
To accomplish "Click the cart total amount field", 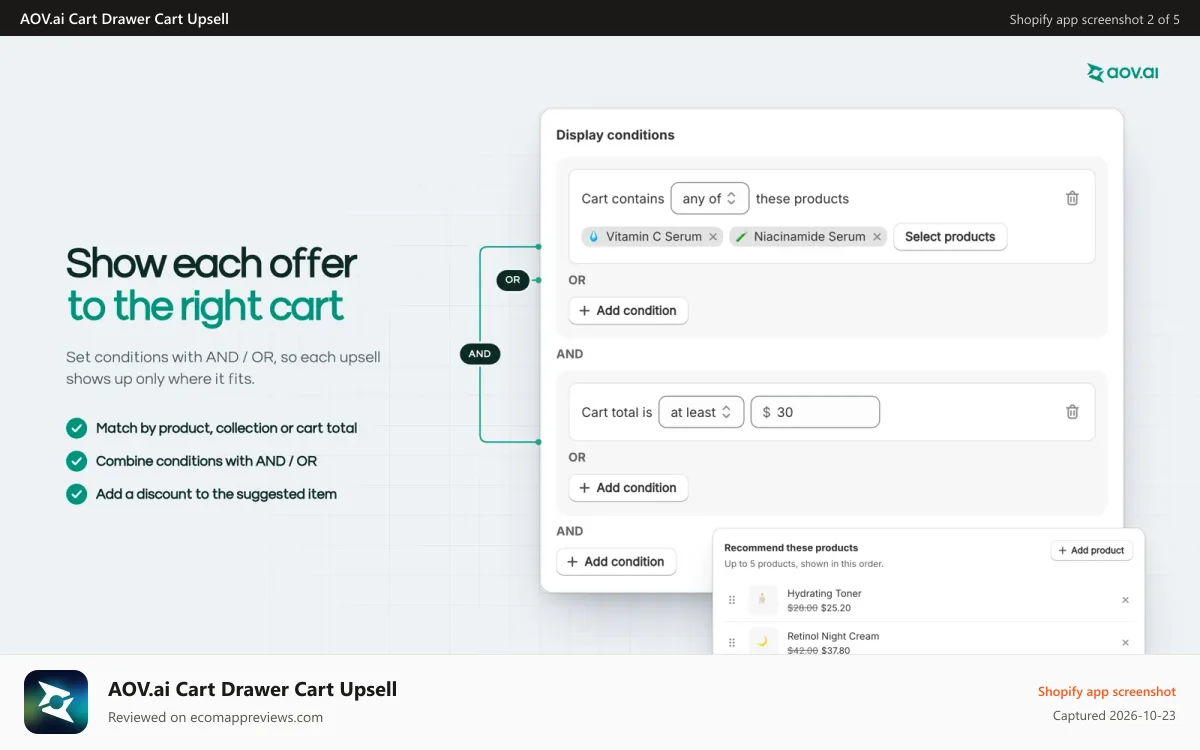I will (x=815, y=412).
